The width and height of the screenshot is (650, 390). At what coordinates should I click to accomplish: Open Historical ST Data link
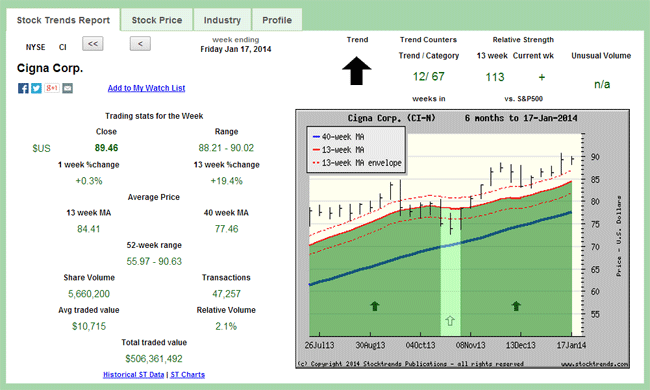pos(133,375)
